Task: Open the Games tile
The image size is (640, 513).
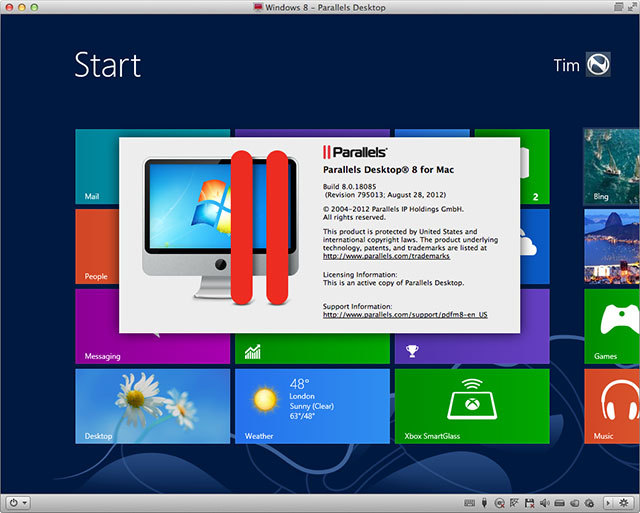Action: (x=612, y=326)
